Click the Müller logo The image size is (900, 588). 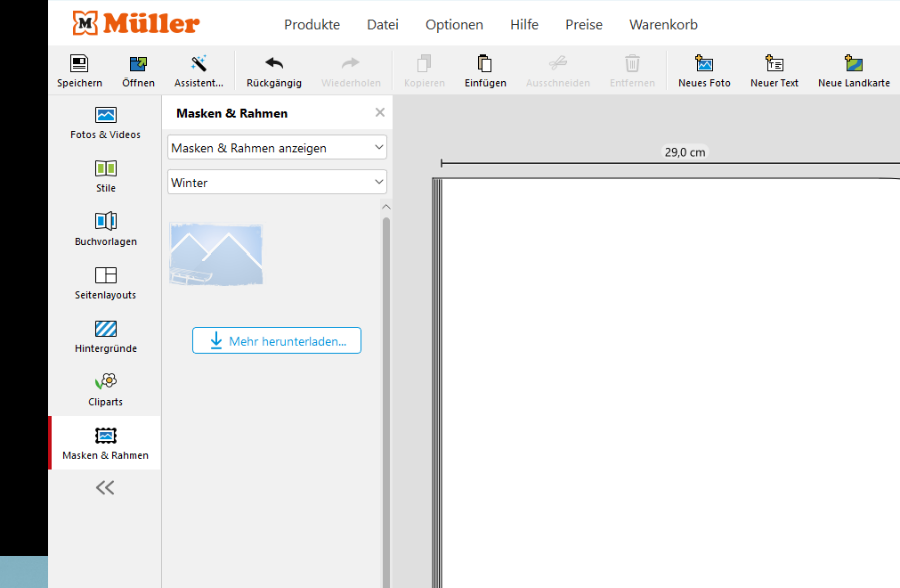[136, 24]
